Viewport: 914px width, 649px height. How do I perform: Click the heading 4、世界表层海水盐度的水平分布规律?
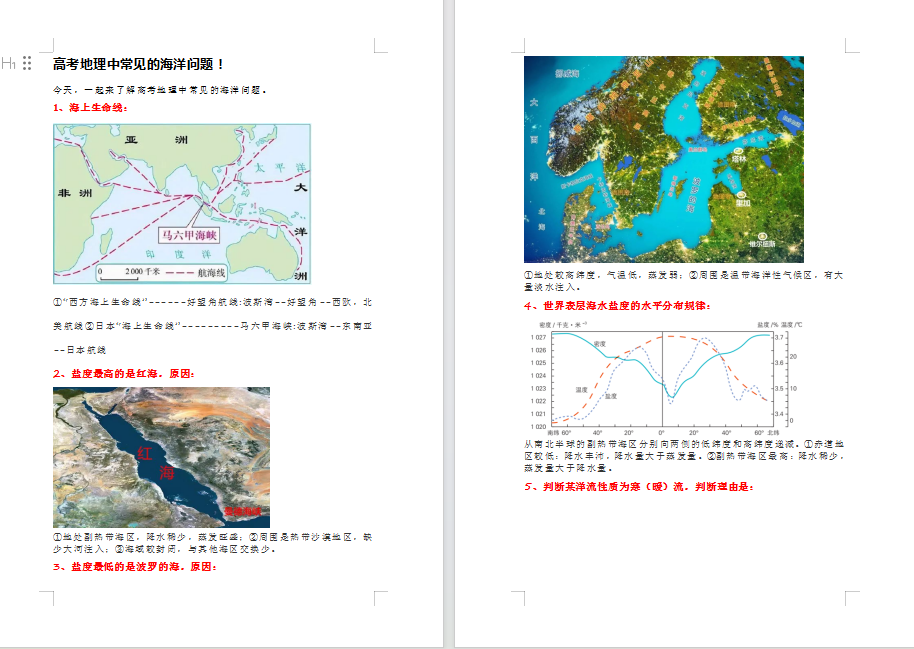point(617,306)
